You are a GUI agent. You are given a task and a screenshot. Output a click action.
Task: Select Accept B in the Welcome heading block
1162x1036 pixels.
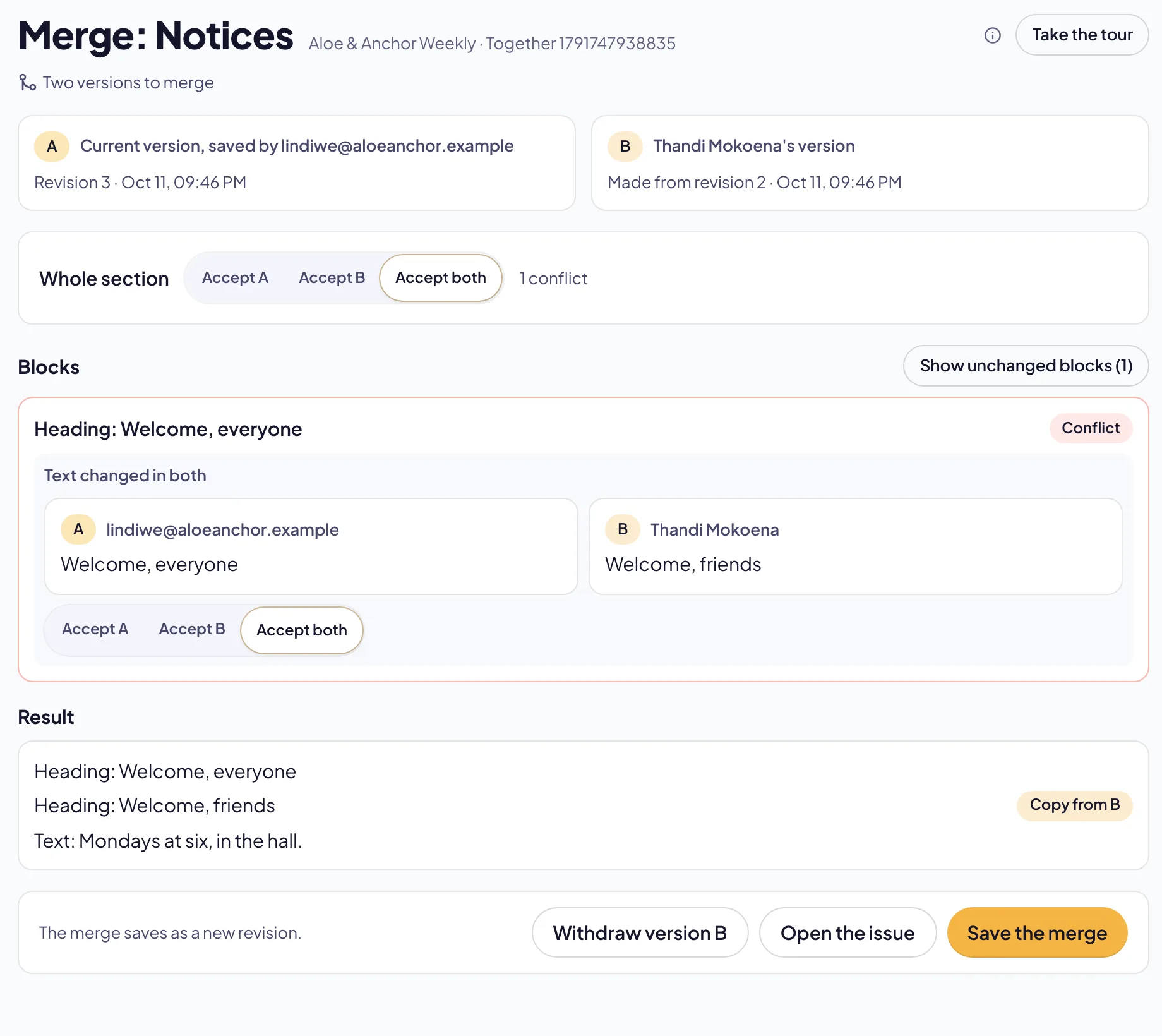pyautogui.click(x=192, y=629)
